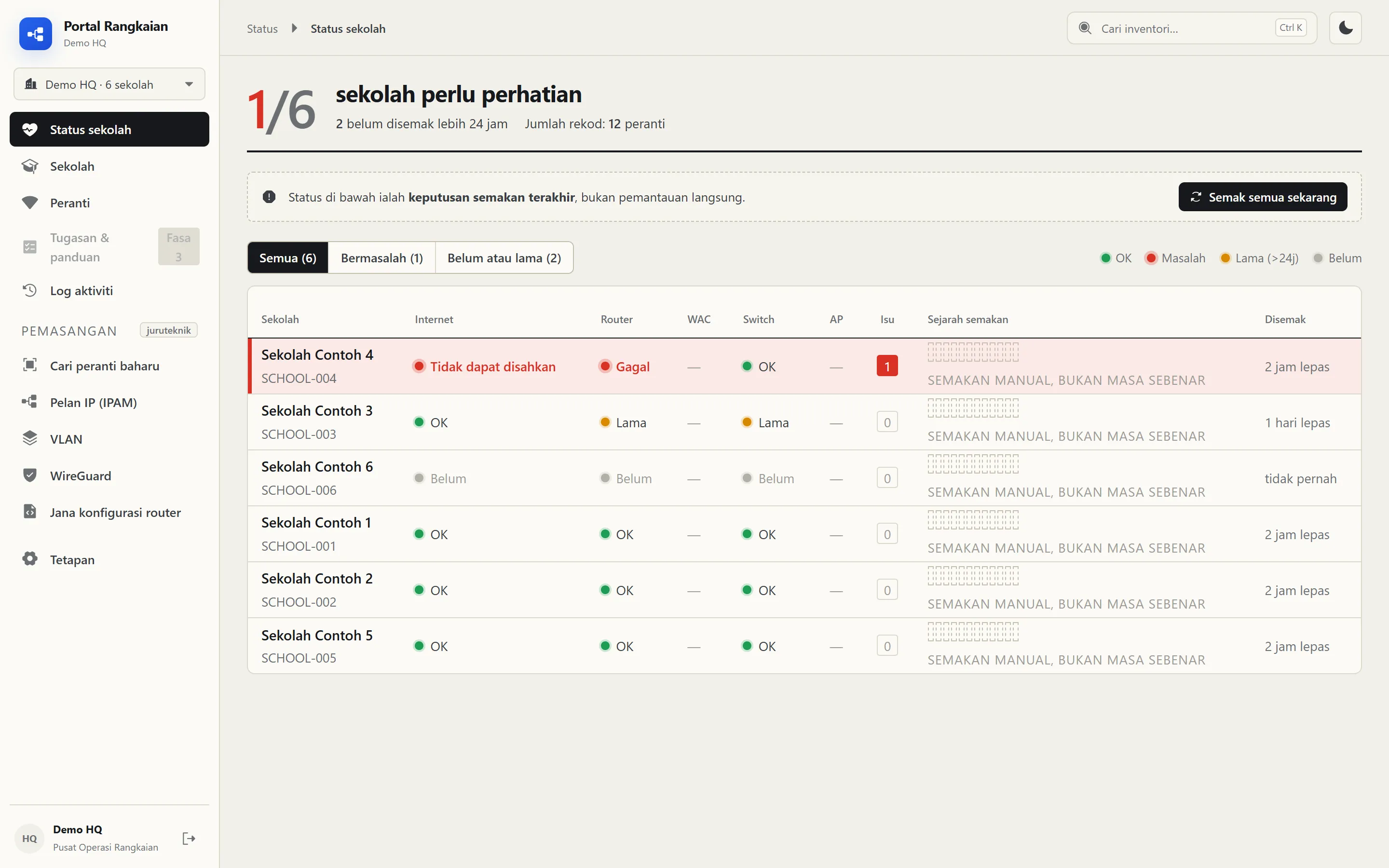The height and width of the screenshot is (868, 1389).
Task: Click the Tetapan gear icon
Action: pos(30,559)
